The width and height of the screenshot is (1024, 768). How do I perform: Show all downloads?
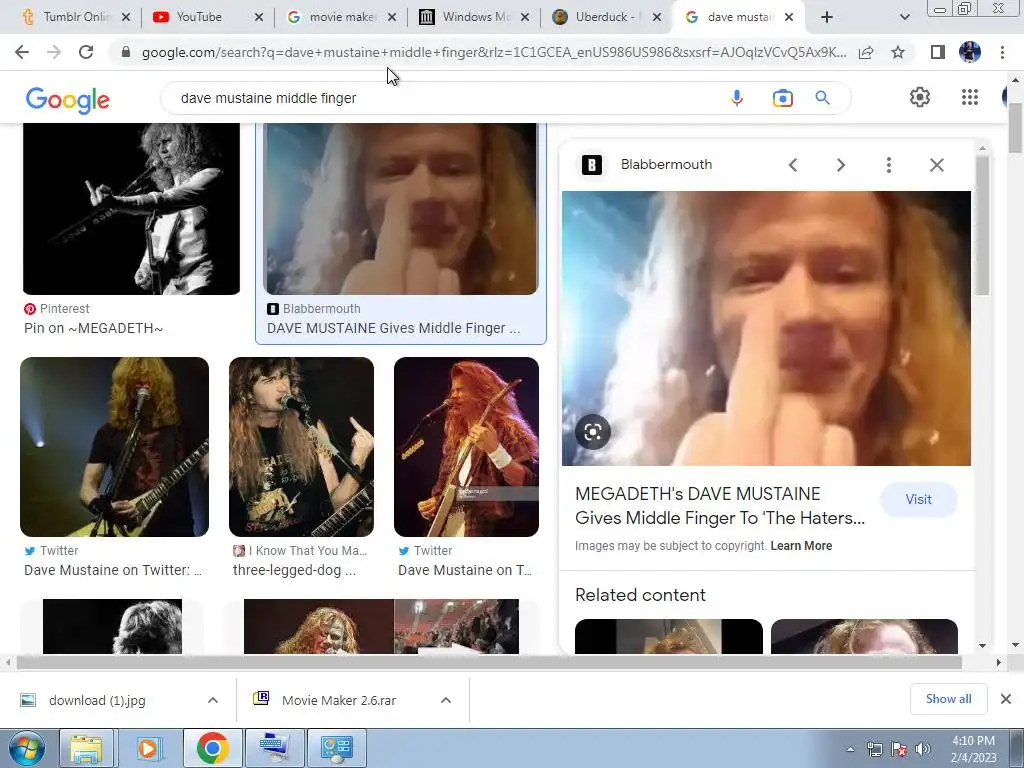tap(948, 699)
